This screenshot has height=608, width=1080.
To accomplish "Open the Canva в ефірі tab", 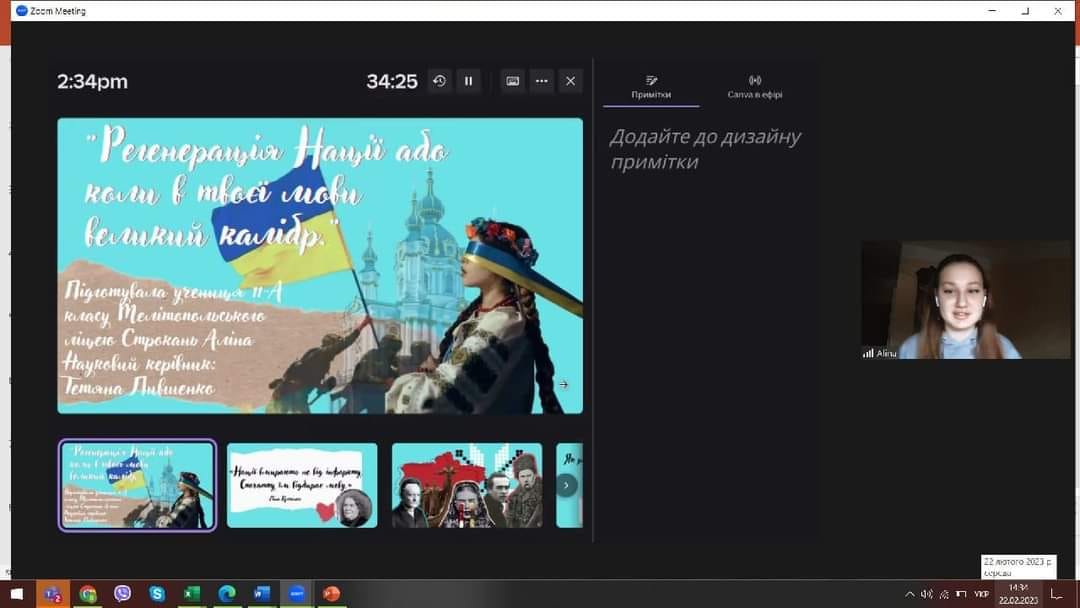I will (x=754, y=87).
